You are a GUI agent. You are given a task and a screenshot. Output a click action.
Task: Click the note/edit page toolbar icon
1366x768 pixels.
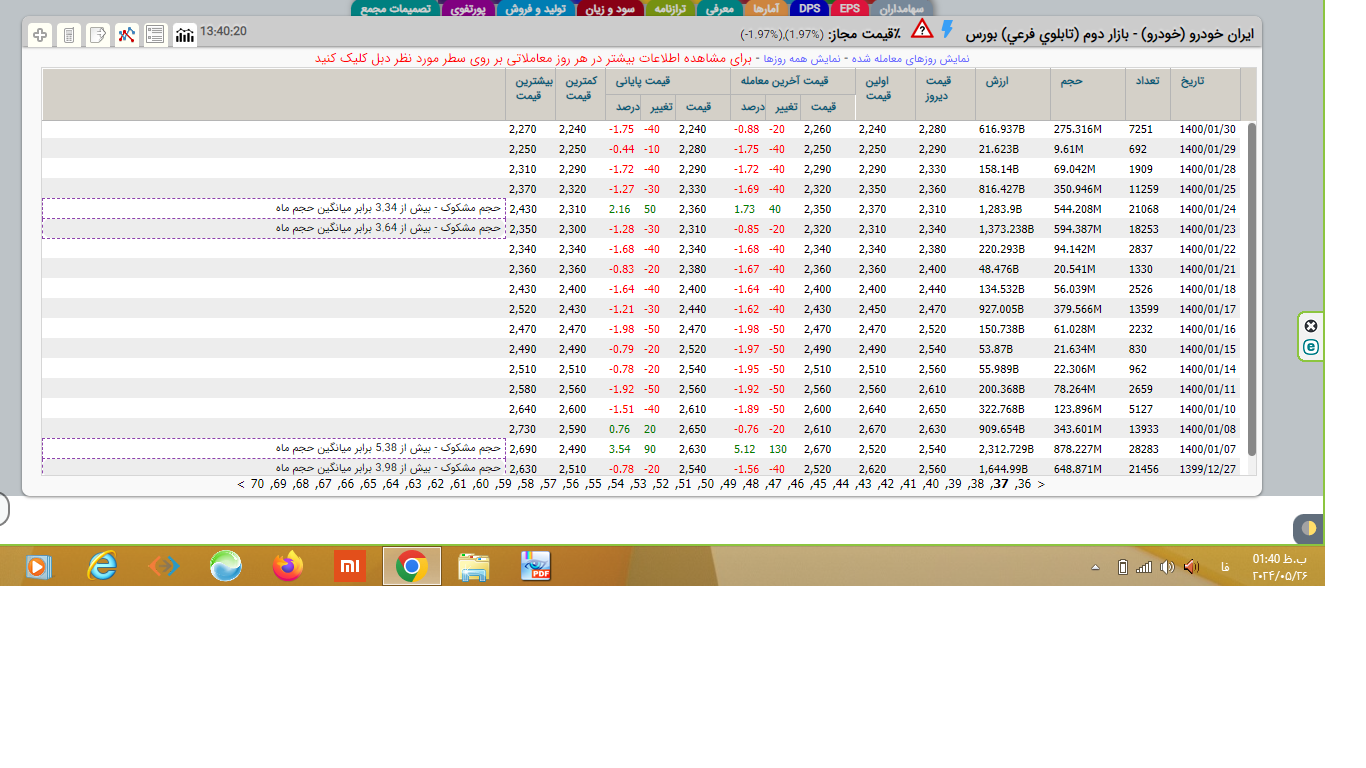pyautogui.click(x=98, y=35)
